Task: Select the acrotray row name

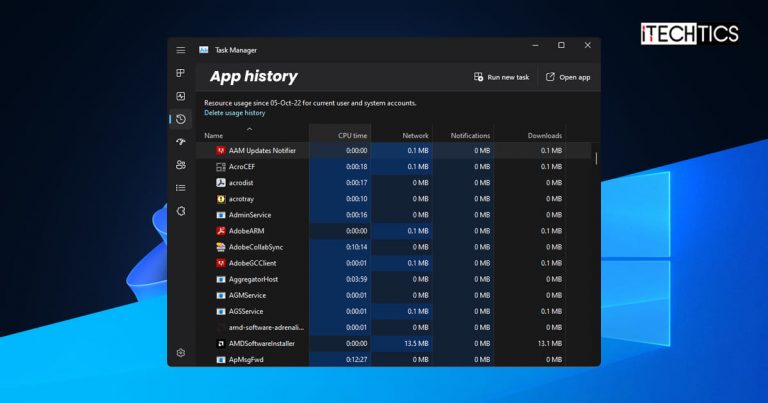Action: pyautogui.click(x=241, y=199)
